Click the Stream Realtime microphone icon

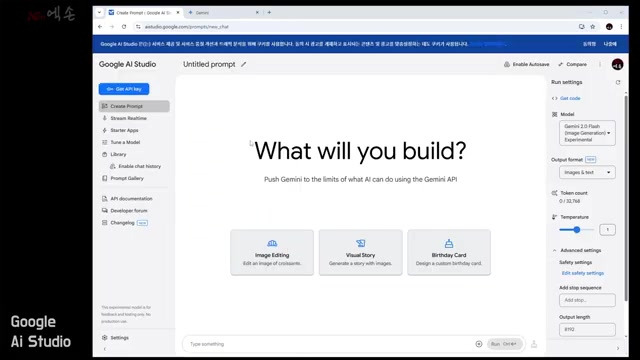(x=104, y=118)
